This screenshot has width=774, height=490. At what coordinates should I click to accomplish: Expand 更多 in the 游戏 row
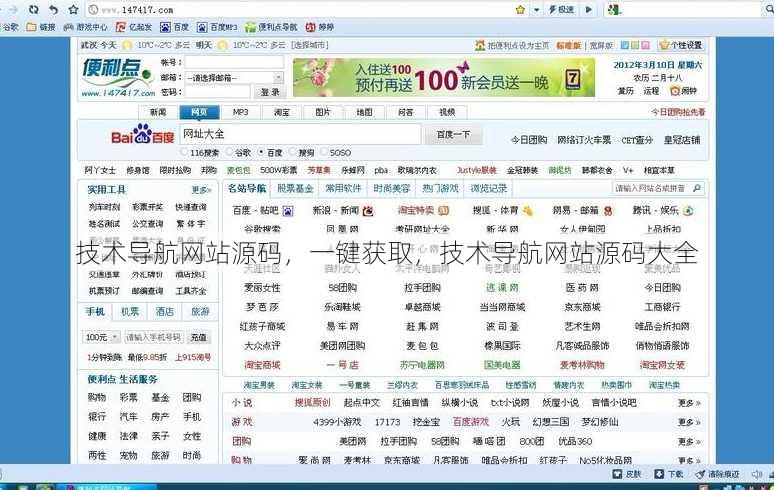pos(689,422)
